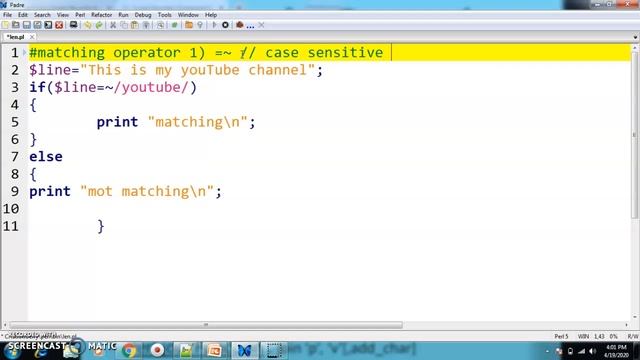640x360 pixels.
Task: Click the Save file toolbar icon
Action: 27,25
